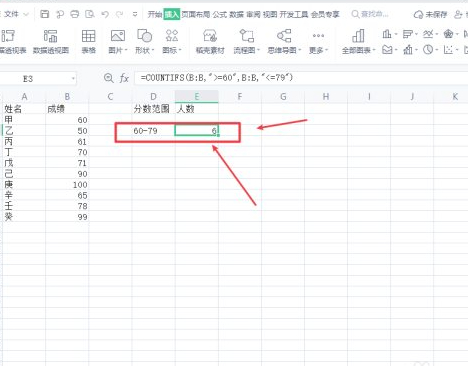Click the print preview icon

tap(90, 14)
